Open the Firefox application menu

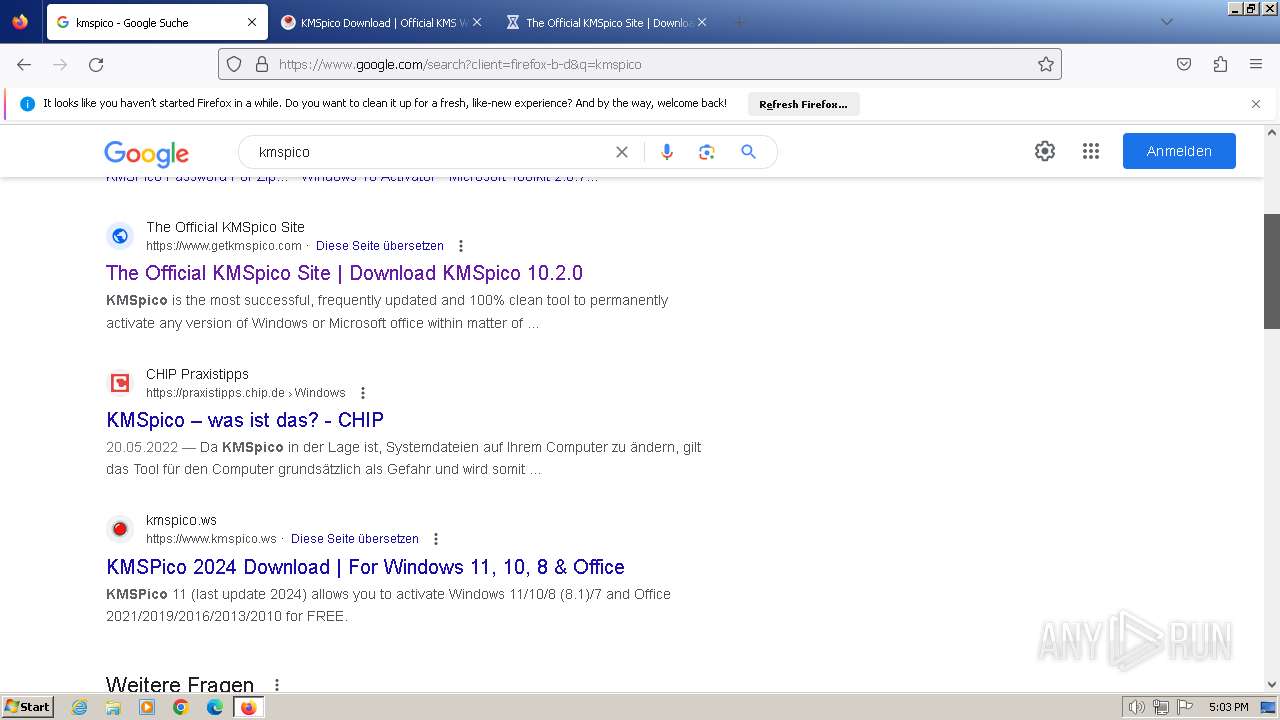point(1256,64)
